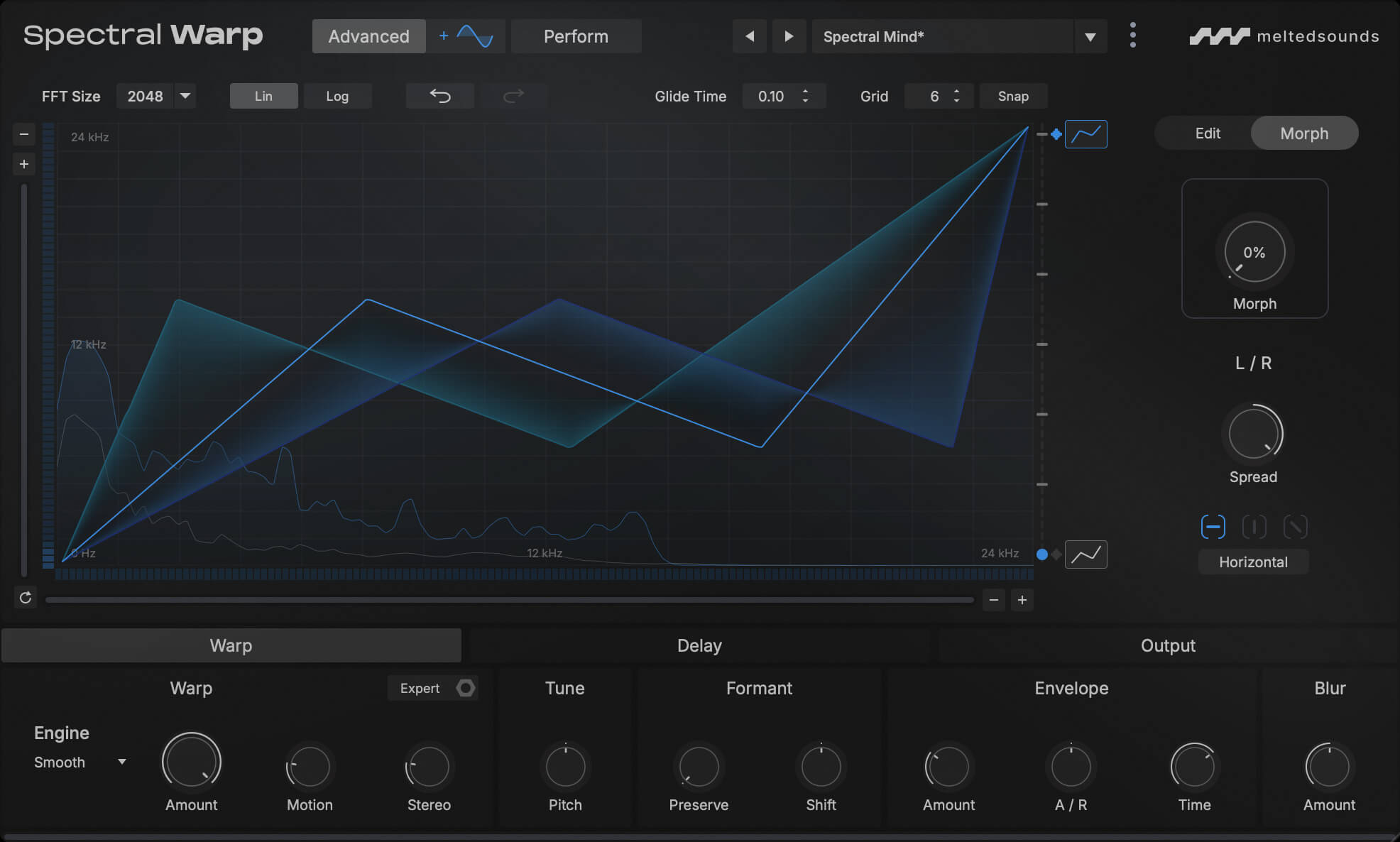The width and height of the screenshot is (1400, 842).
Task: Click the redo arrow icon
Action: [x=513, y=96]
